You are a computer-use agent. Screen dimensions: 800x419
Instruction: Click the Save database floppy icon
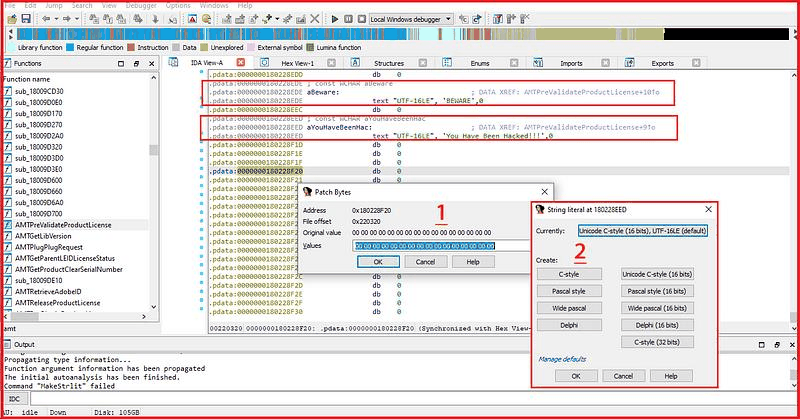(x=26, y=19)
